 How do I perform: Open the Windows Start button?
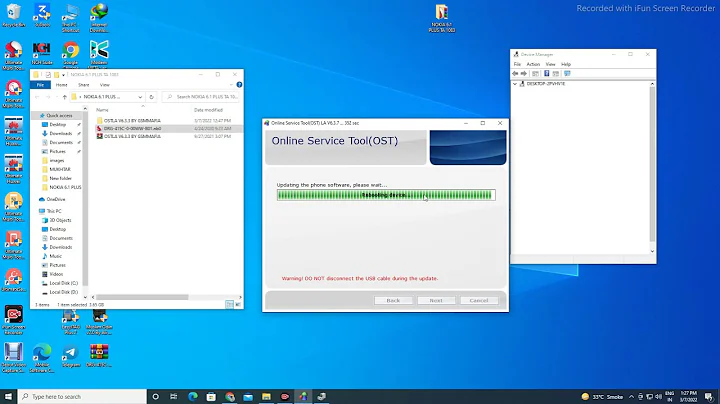[8, 397]
